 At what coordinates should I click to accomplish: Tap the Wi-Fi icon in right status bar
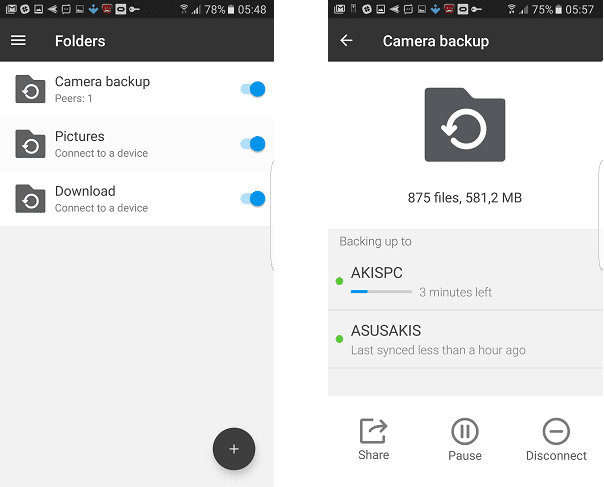(512, 9)
